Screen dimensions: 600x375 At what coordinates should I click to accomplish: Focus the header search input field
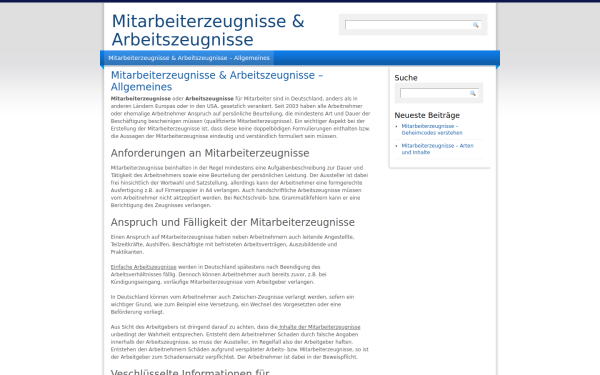coord(409,25)
